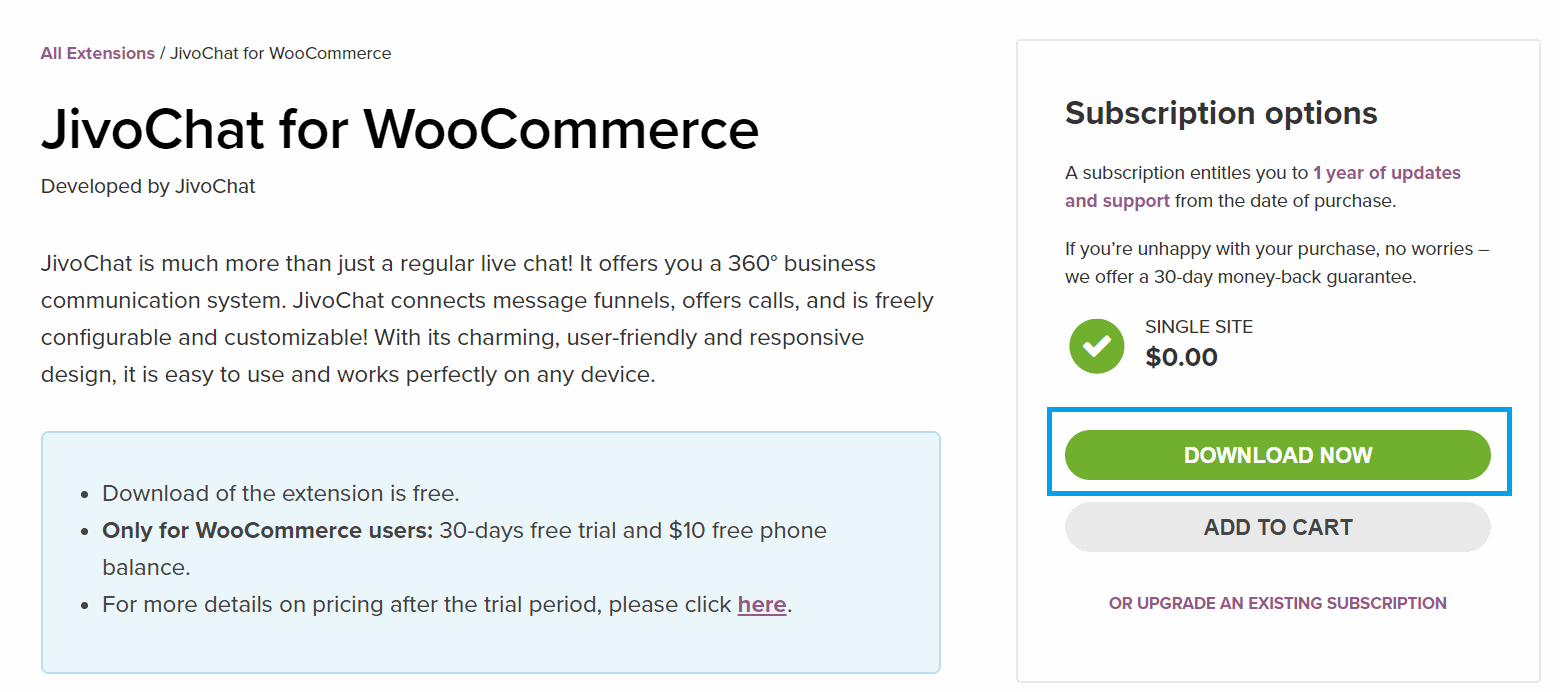Click the '$10 free phone balance' text
Image resolution: width=1560 pixels, height=692 pixels.
pos(465,548)
